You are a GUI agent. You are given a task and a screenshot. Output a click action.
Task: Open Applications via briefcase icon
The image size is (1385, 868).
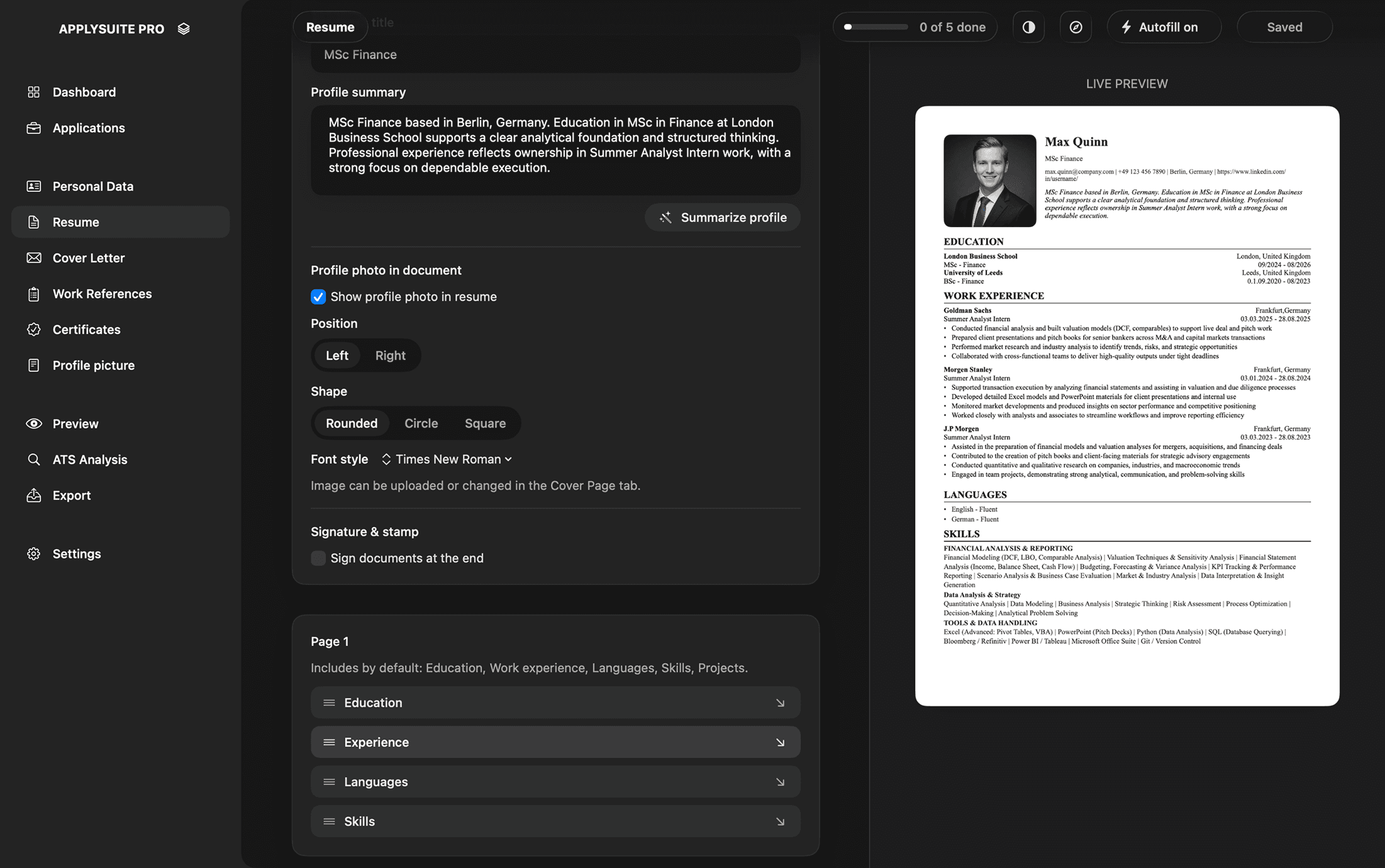point(34,128)
